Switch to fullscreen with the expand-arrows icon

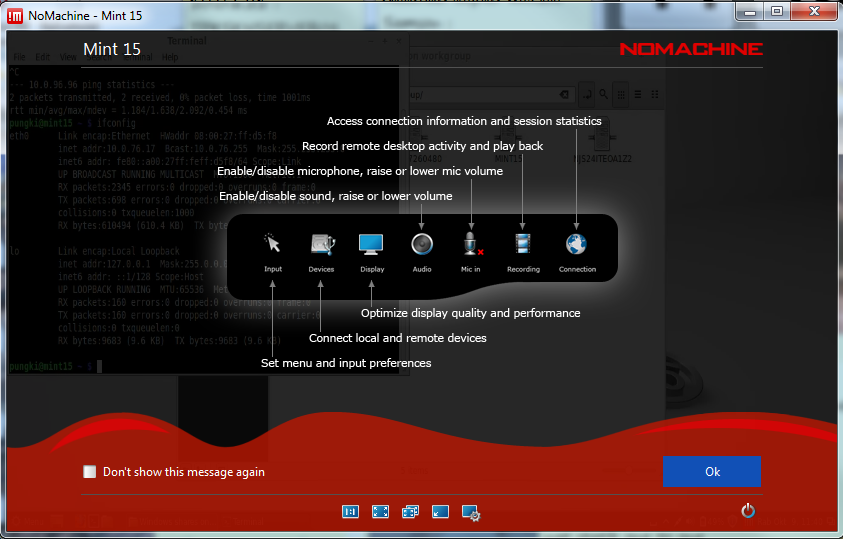pos(380,512)
